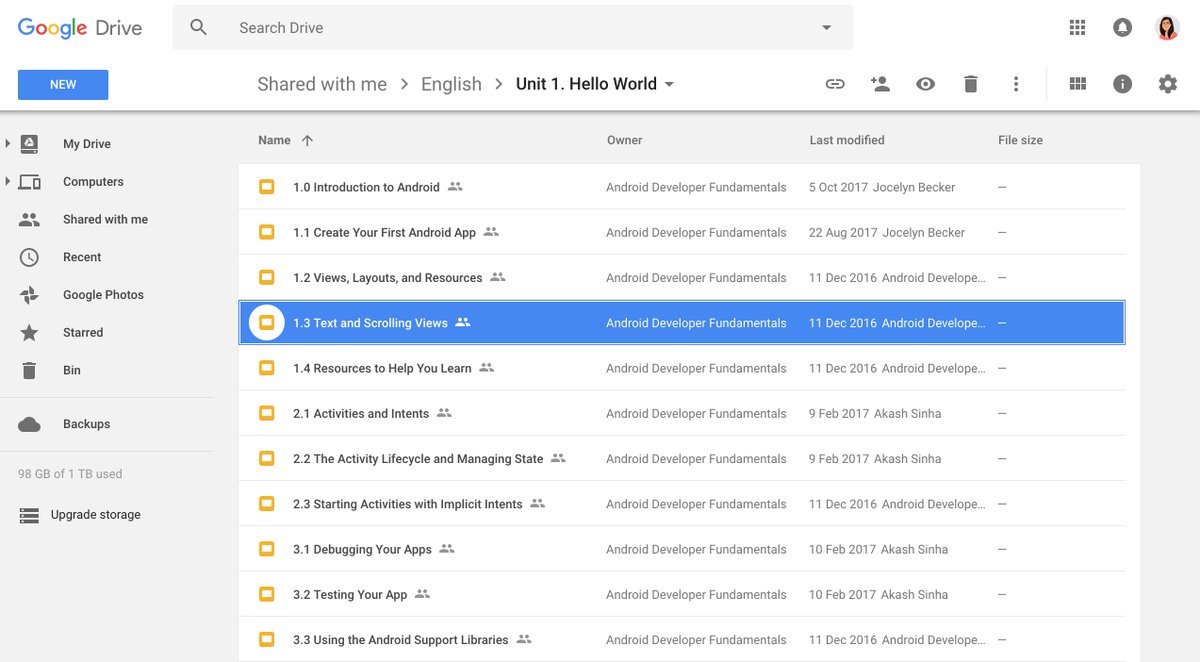Open the Google apps grid launcher
This screenshot has width=1200, height=662.
click(x=1077, y=28)
